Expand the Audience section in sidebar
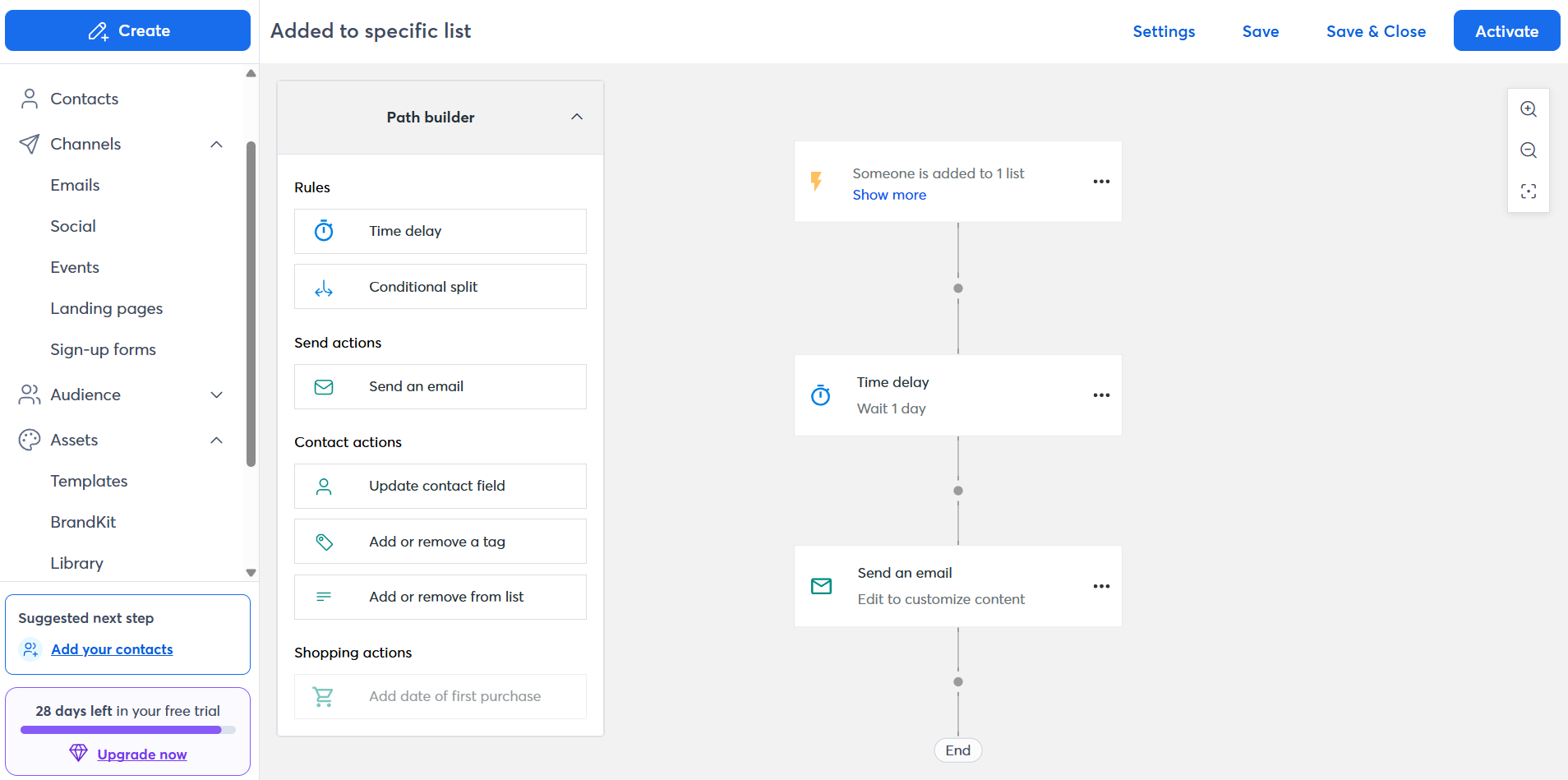Viewport: 1568px width, 780px height. tap(216, 395)
